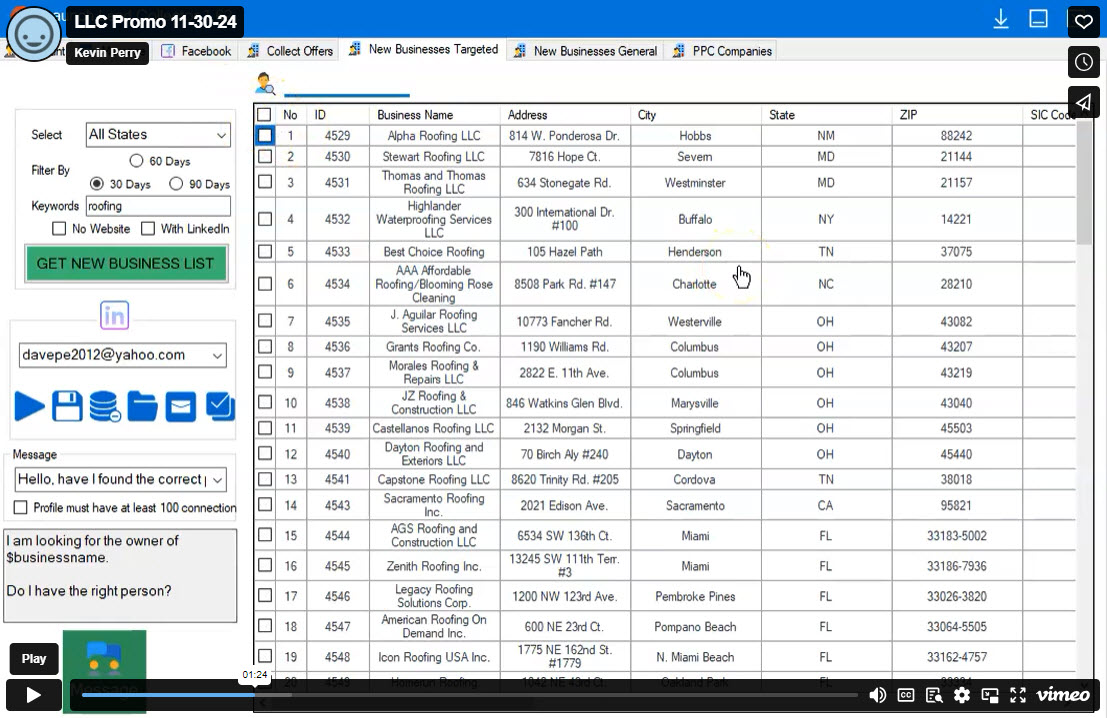The width and height of the screenshot is (1107, 718).
Task: Like the video with the heart icon
Action: pos(1084,21)
